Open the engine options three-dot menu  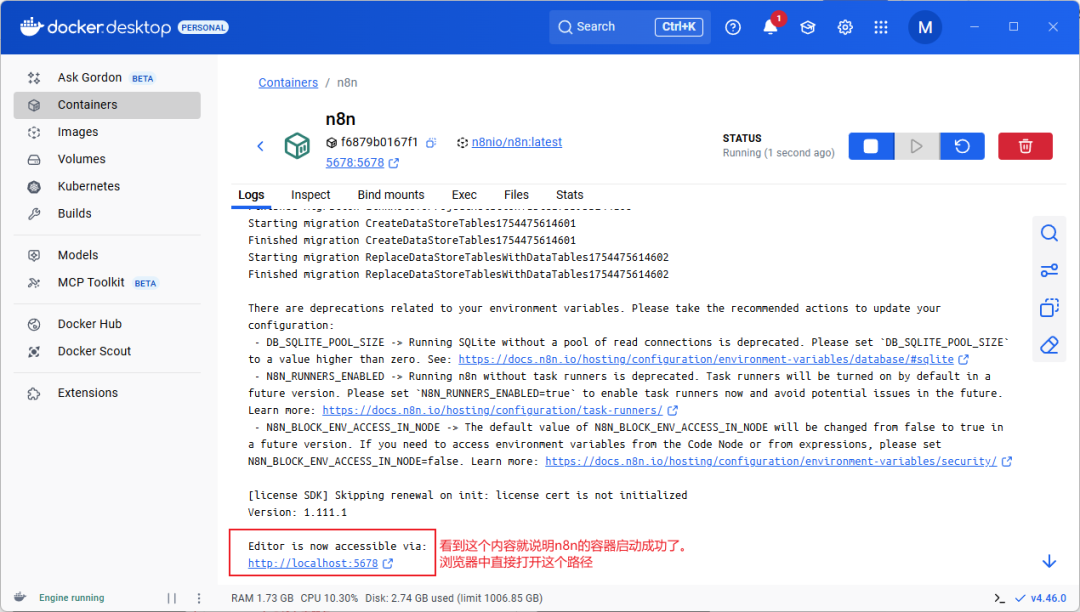pos(199,598)
